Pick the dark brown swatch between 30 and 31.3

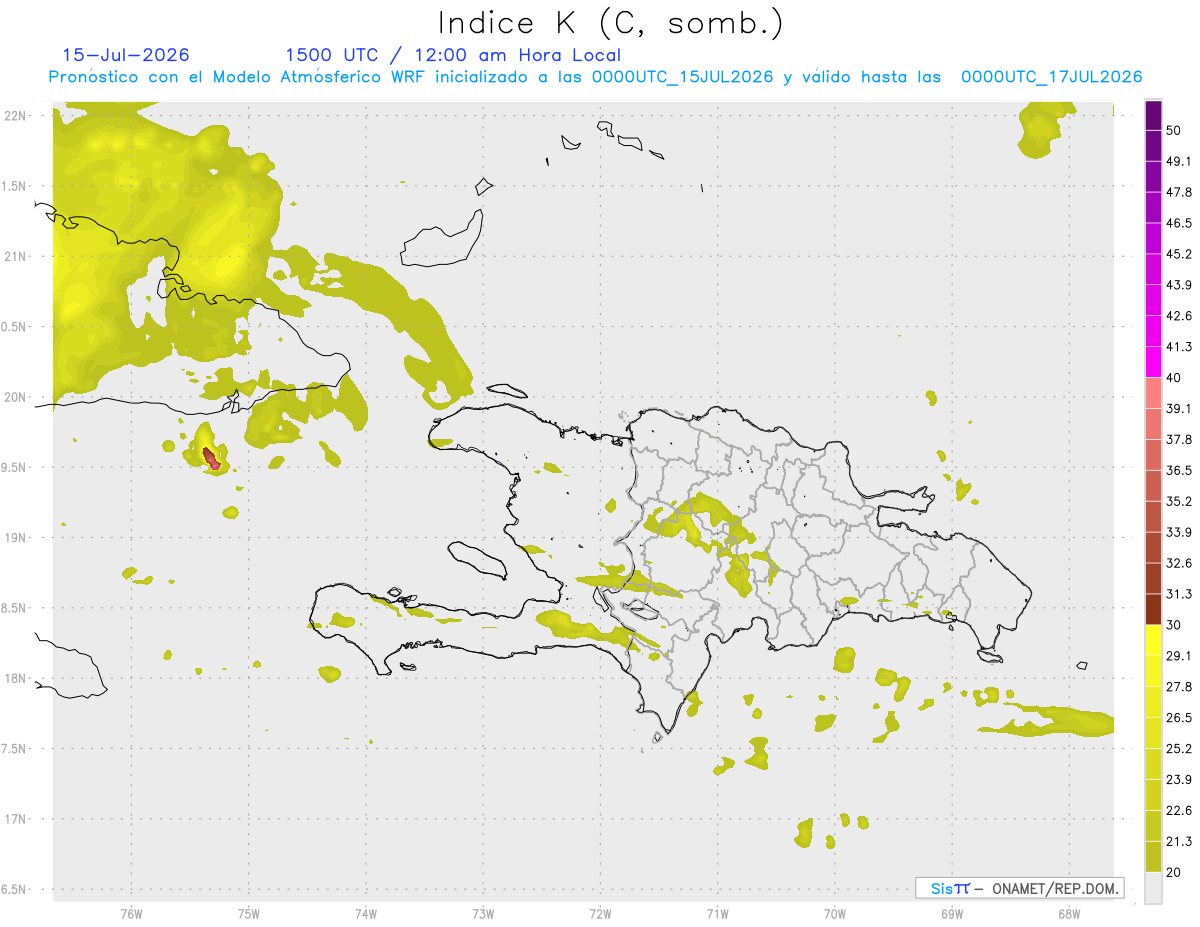(x=1153, y=609)
